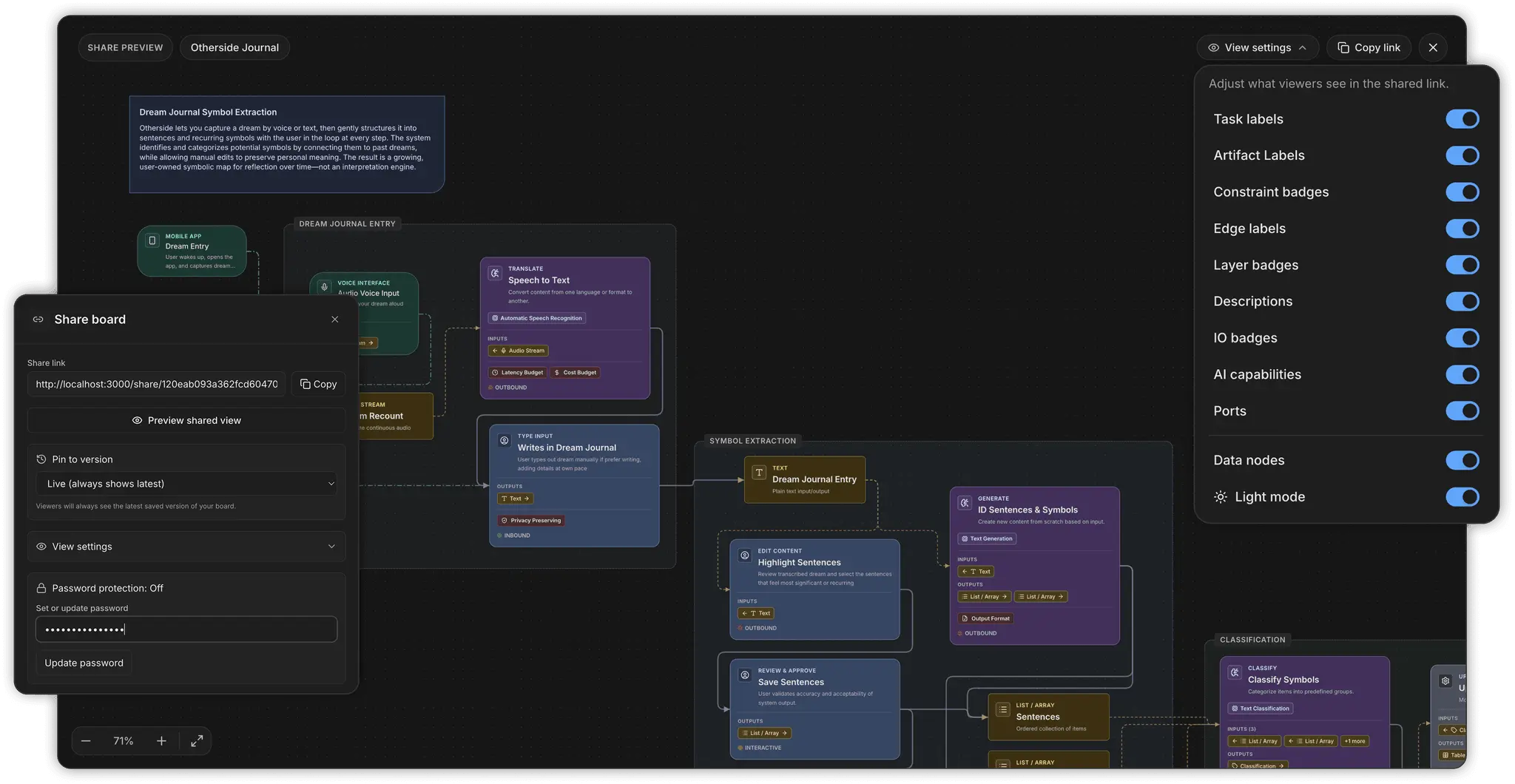Switch off Light mode toggle

(1462, 497)
